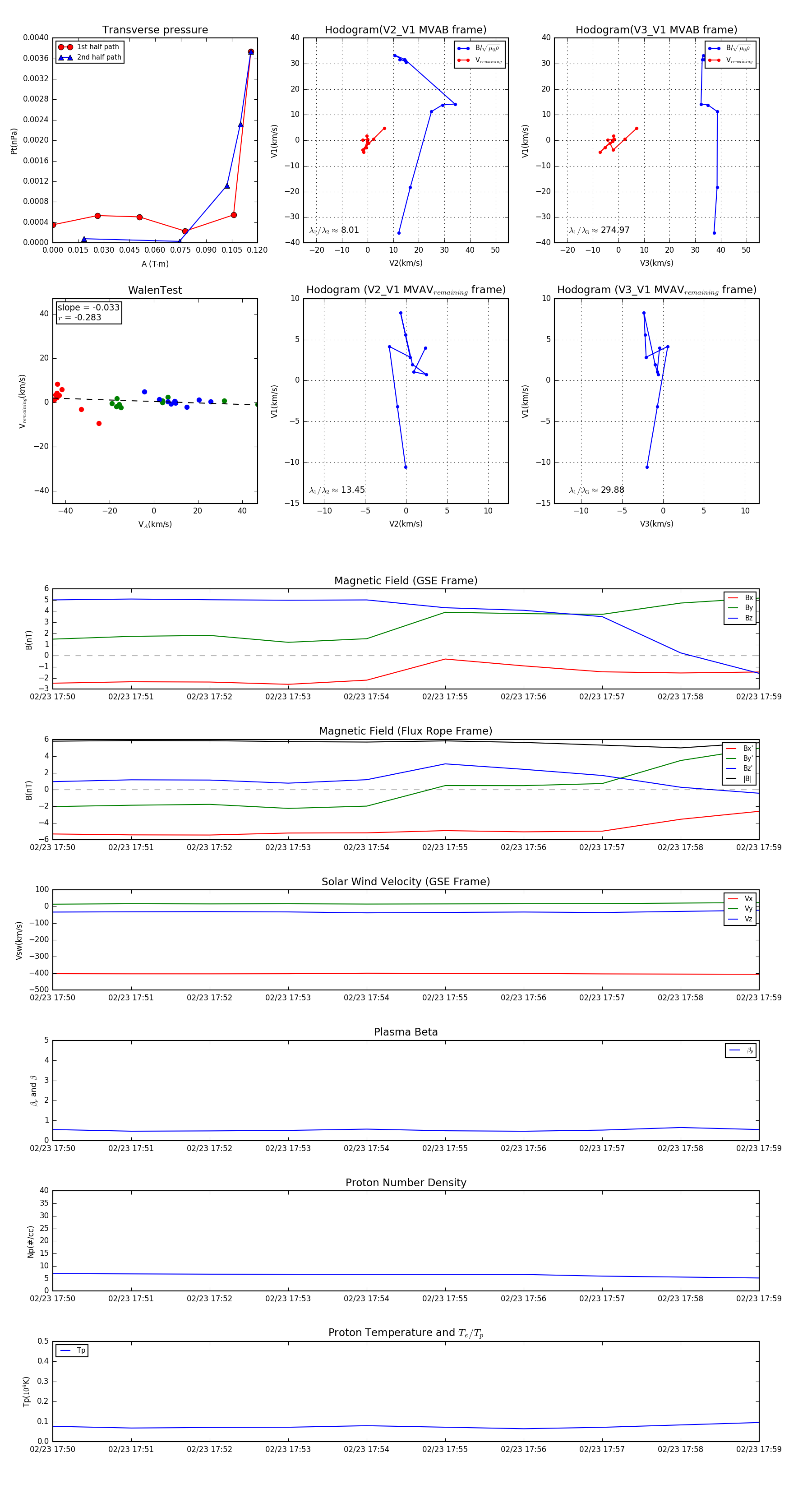This screenshot has width=812, height=1489.
Task: Click the eigenvalue ratio annotation reading 29.88
Action: [596, 490]
